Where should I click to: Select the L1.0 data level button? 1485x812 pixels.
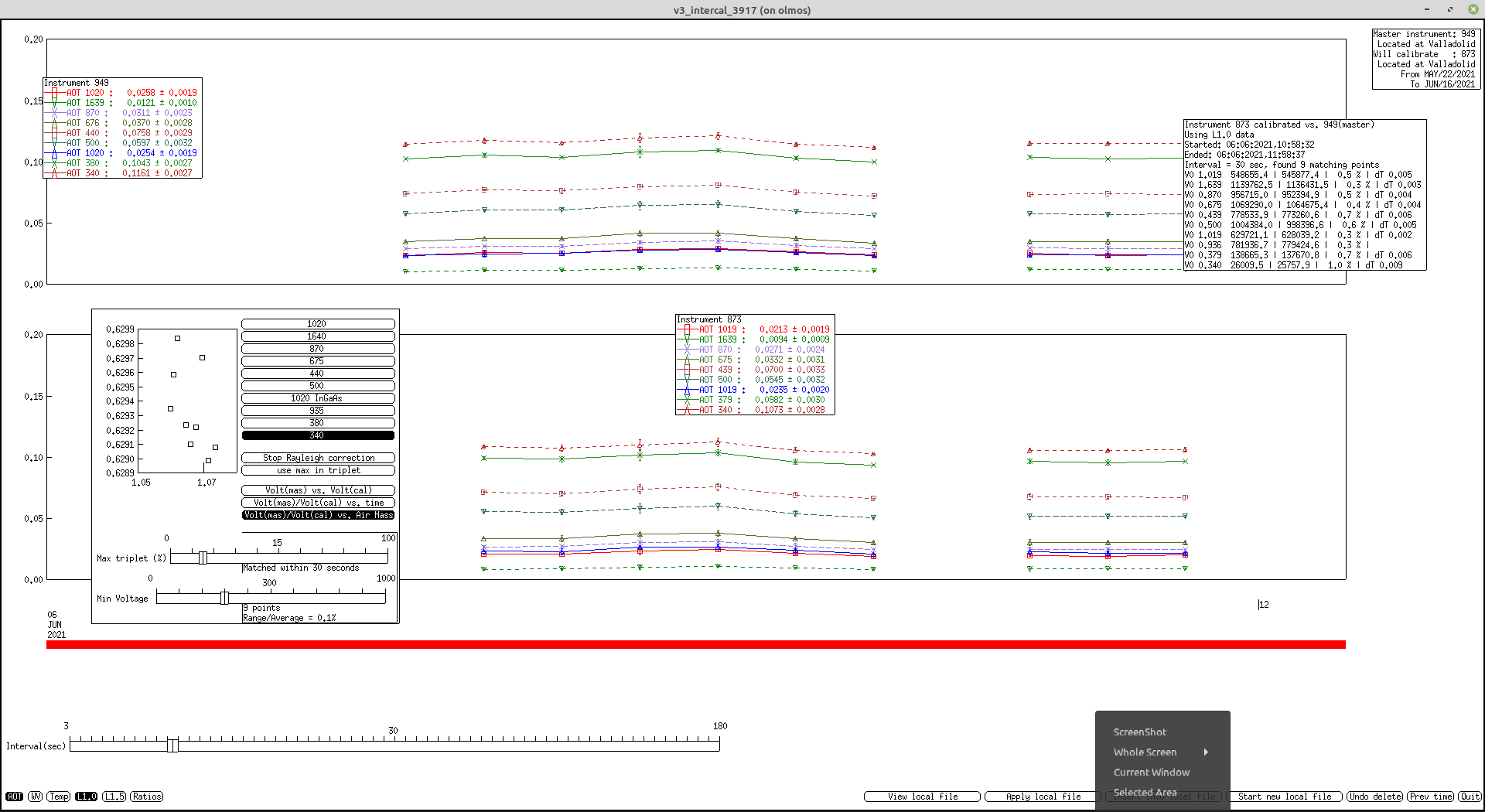[x=87, y=797]
